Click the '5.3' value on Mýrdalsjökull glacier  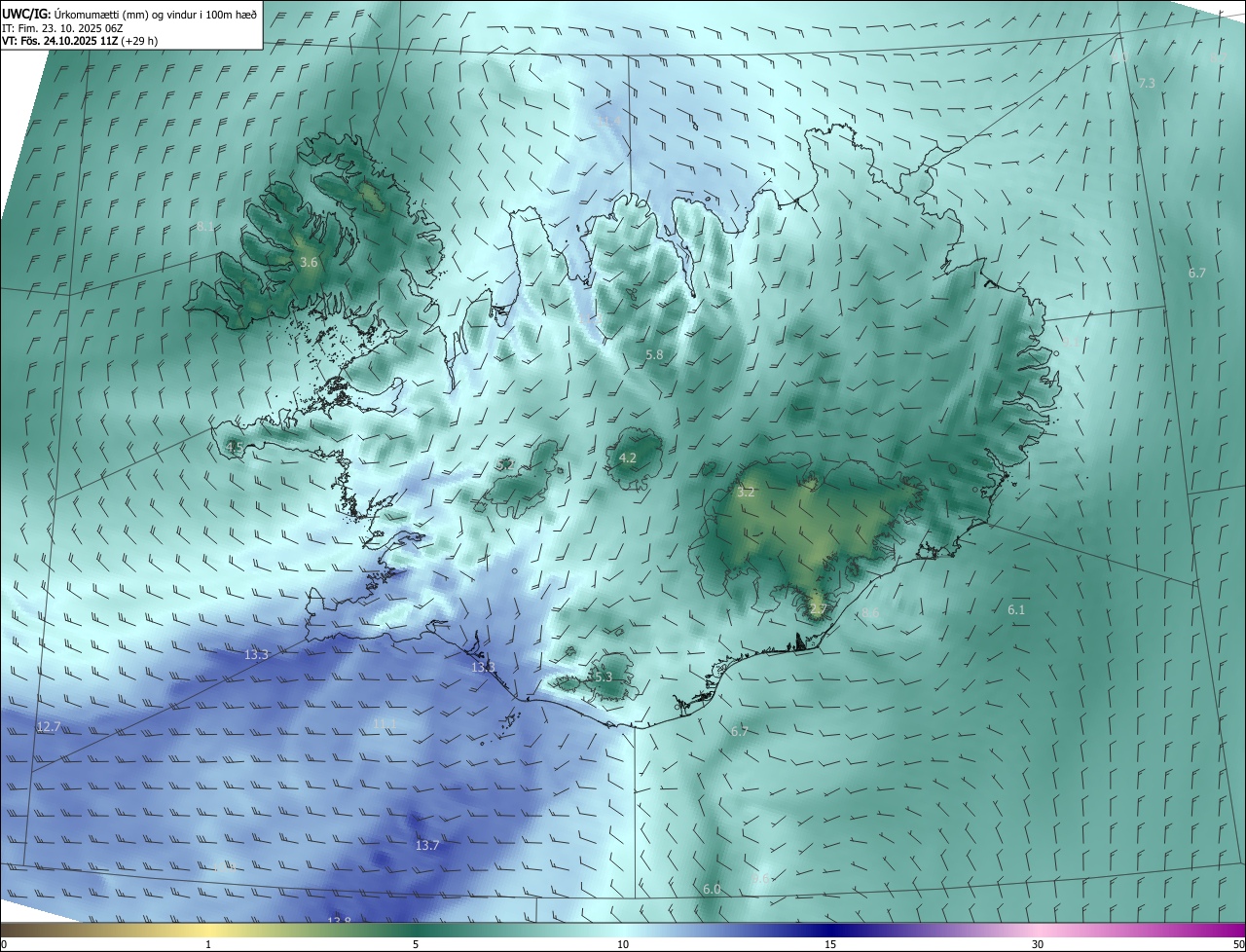tap(603, 677)
